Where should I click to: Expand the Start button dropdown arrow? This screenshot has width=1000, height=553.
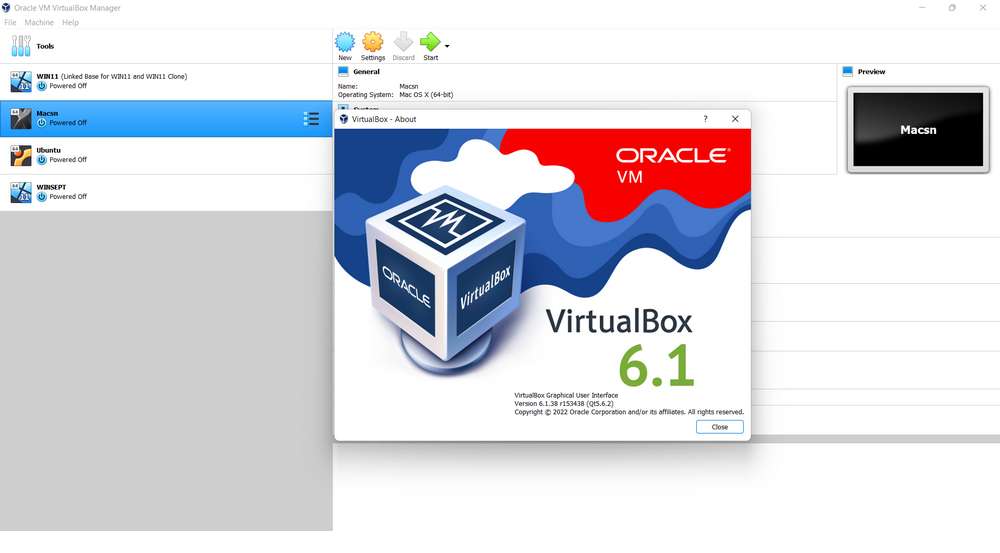click(447, 46)
